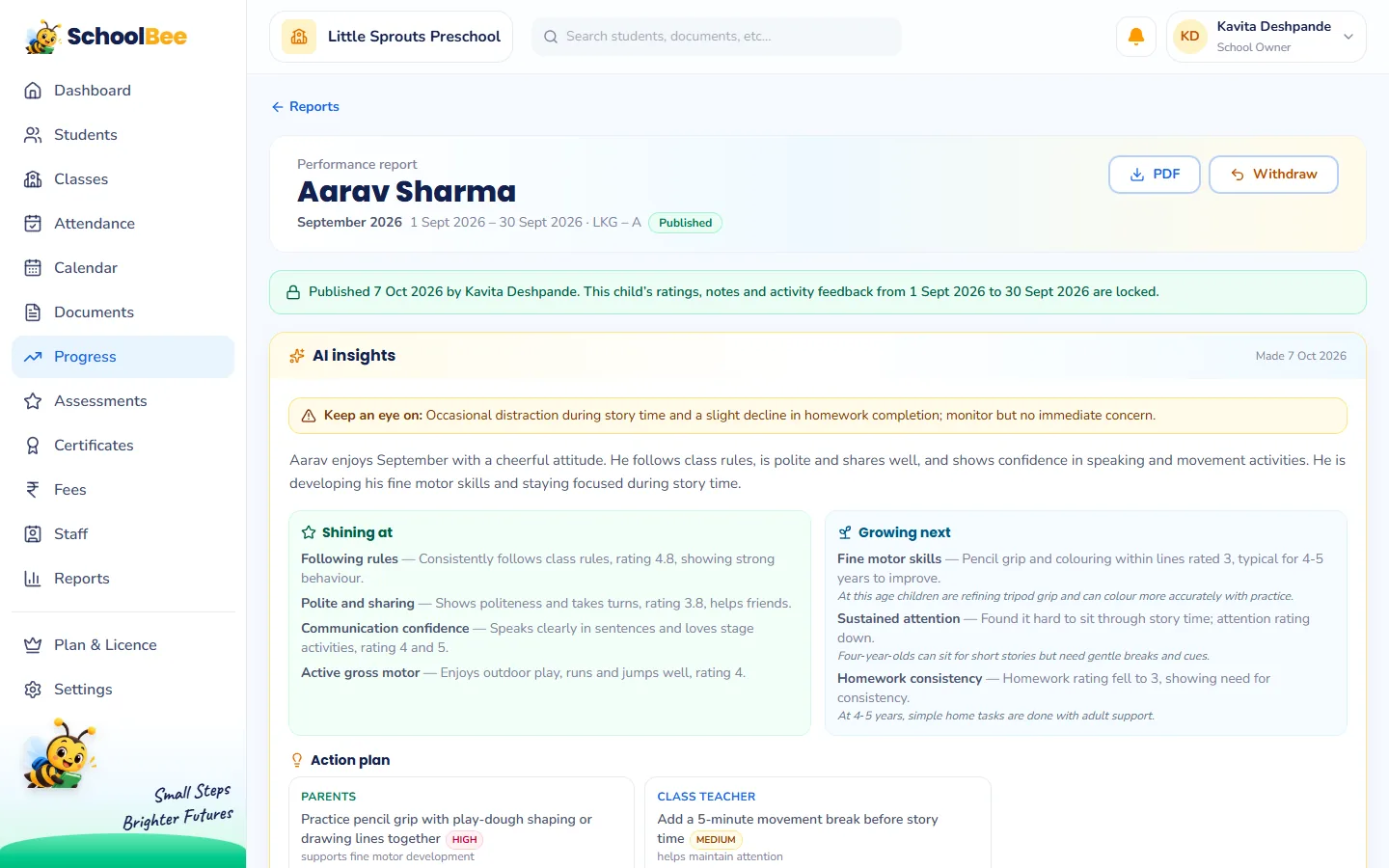Click the Documents file icon
Screen dimensions: 1389x868
[x=33, y=312]
